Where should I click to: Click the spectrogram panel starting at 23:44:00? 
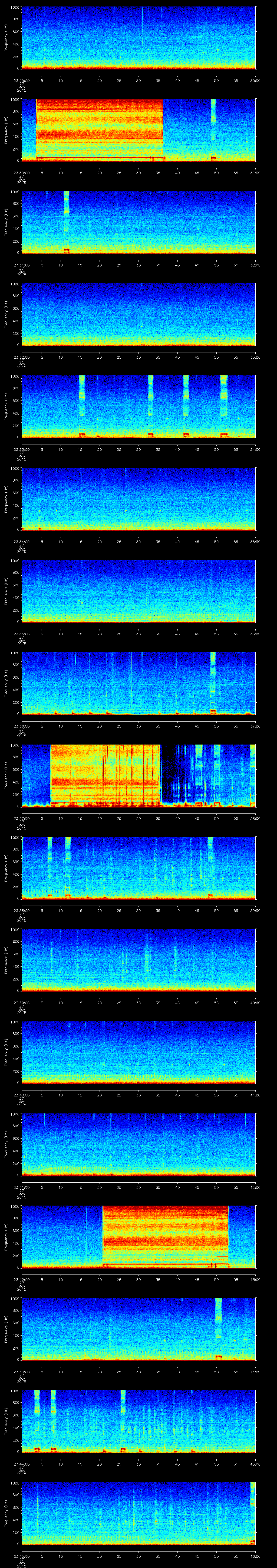pos(139,1421)
